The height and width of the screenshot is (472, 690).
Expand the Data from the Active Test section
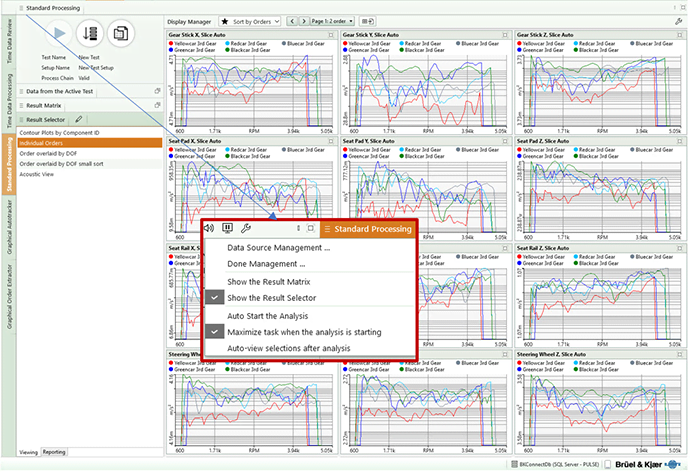coord(59,91)
